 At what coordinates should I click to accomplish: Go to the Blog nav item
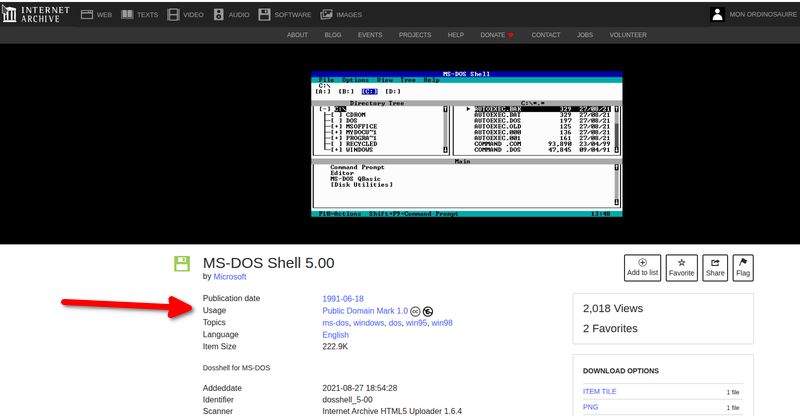(333, 35)
